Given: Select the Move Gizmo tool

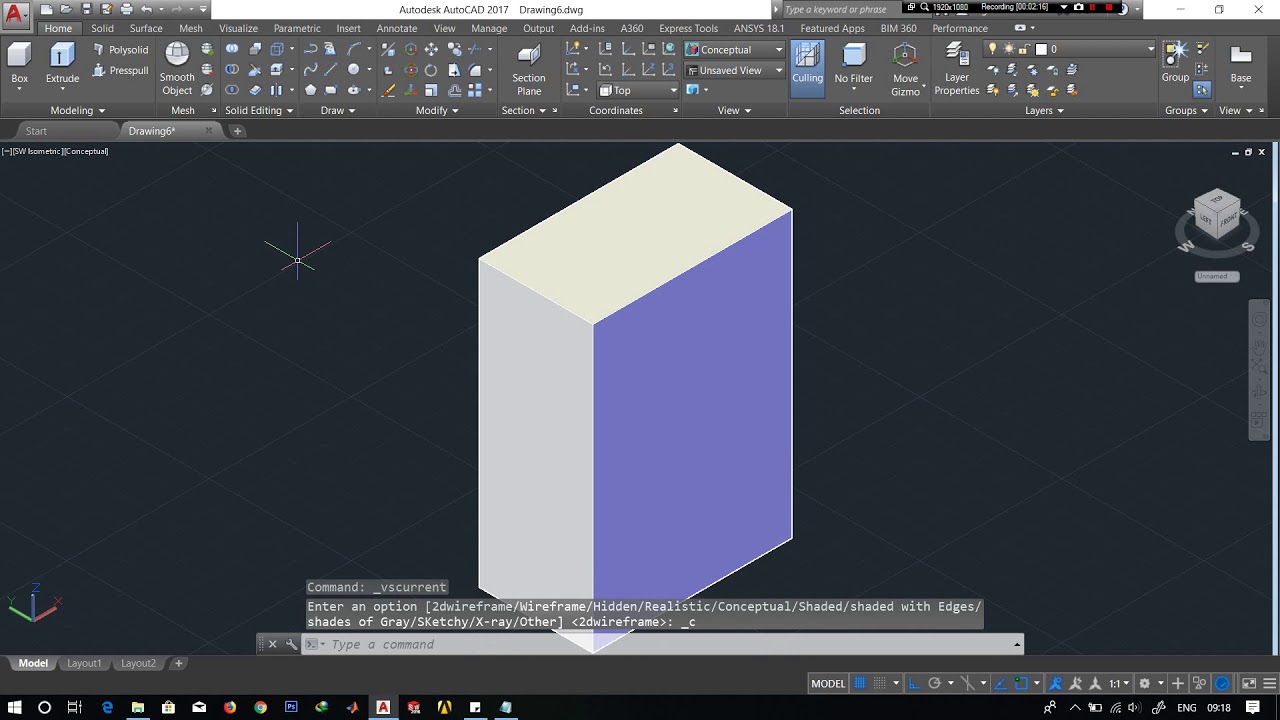Looking at the screenshot, I should click(905, 69).
